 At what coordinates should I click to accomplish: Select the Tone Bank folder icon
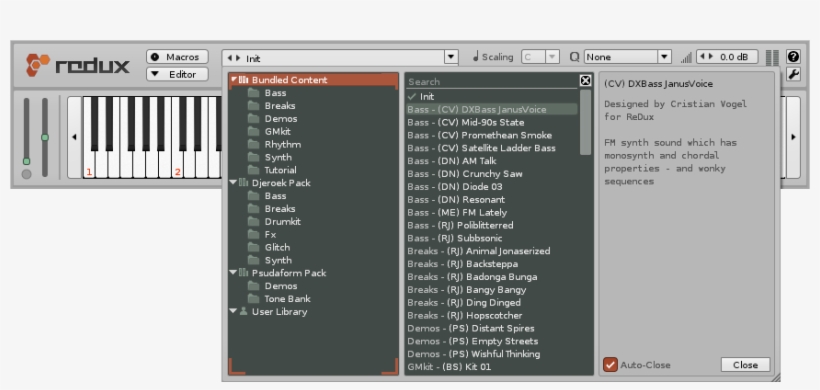(254, 299)
